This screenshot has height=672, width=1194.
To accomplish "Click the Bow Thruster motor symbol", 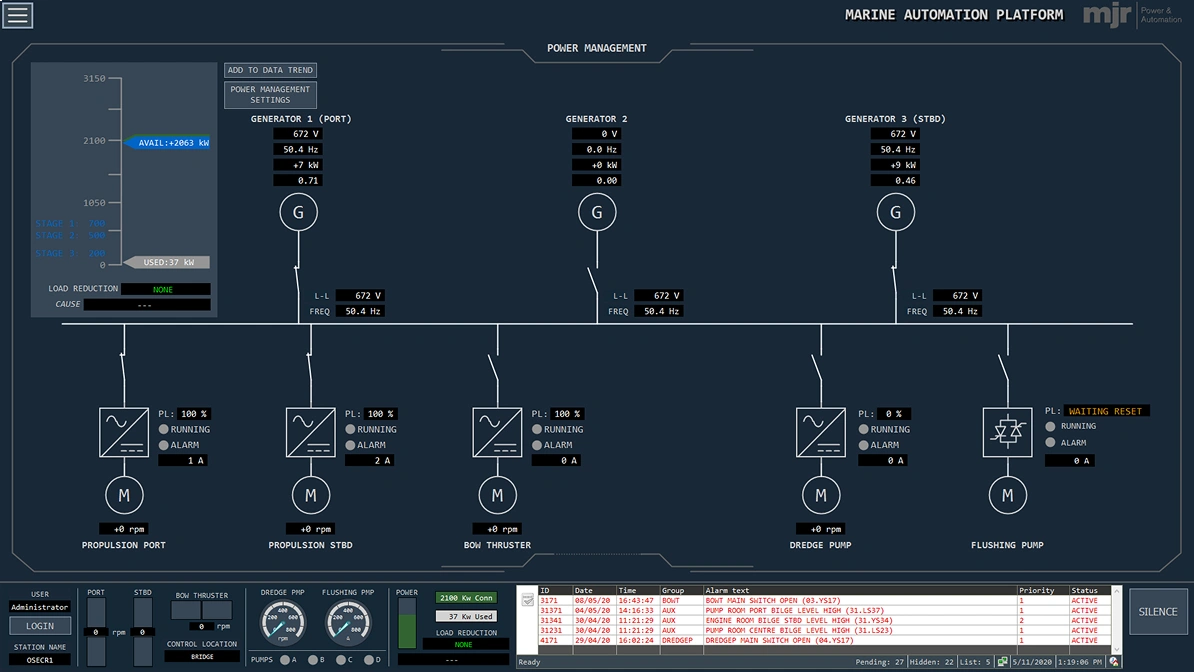I will point(497,495).
